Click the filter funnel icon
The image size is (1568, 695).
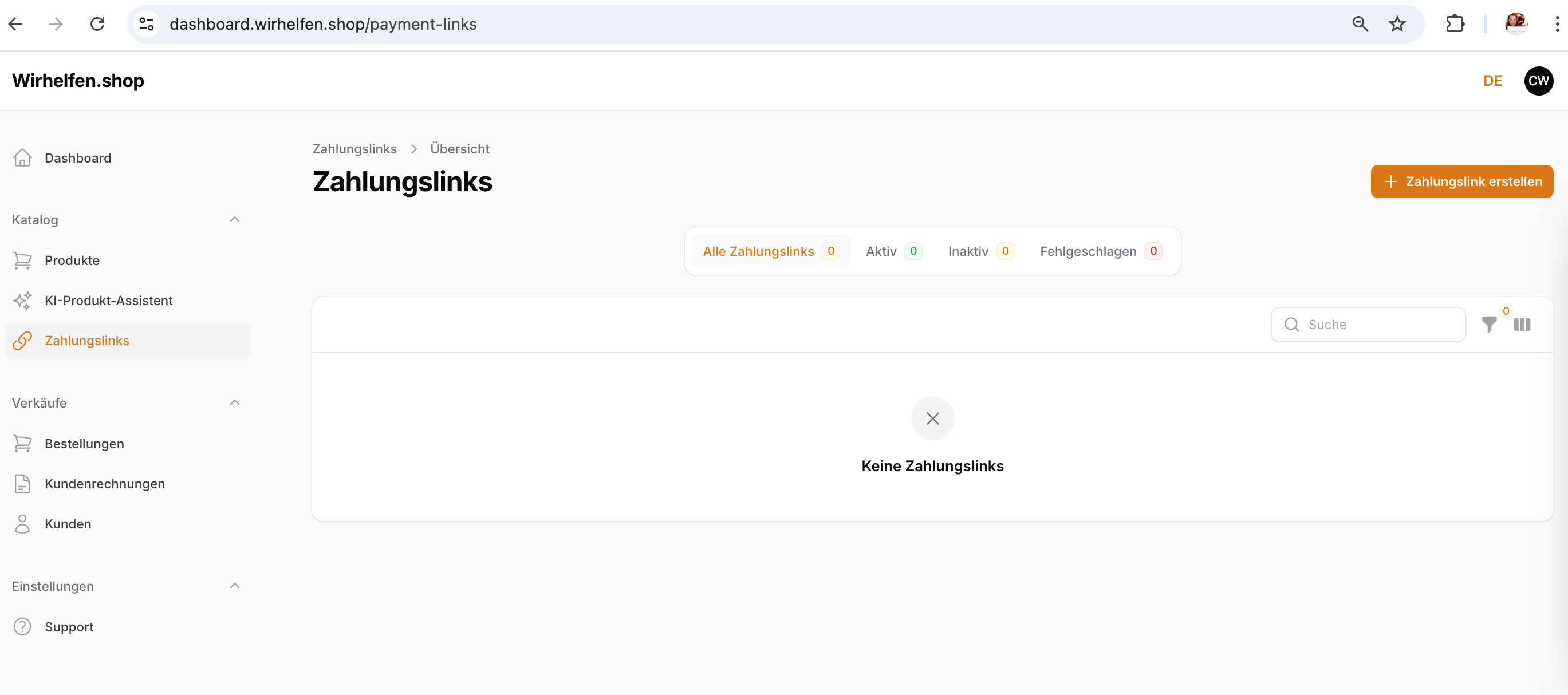[1488, 325]
